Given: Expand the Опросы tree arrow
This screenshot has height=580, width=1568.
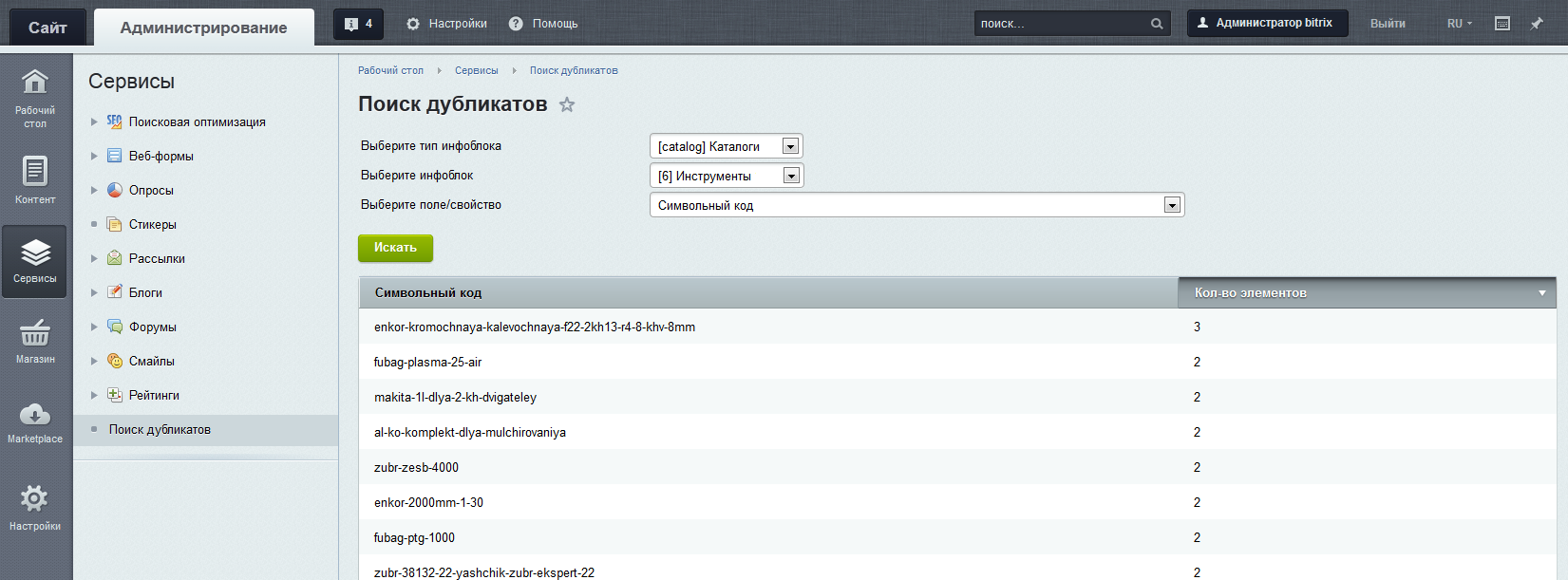Looking at the screenshot, I should pos(94,190).
